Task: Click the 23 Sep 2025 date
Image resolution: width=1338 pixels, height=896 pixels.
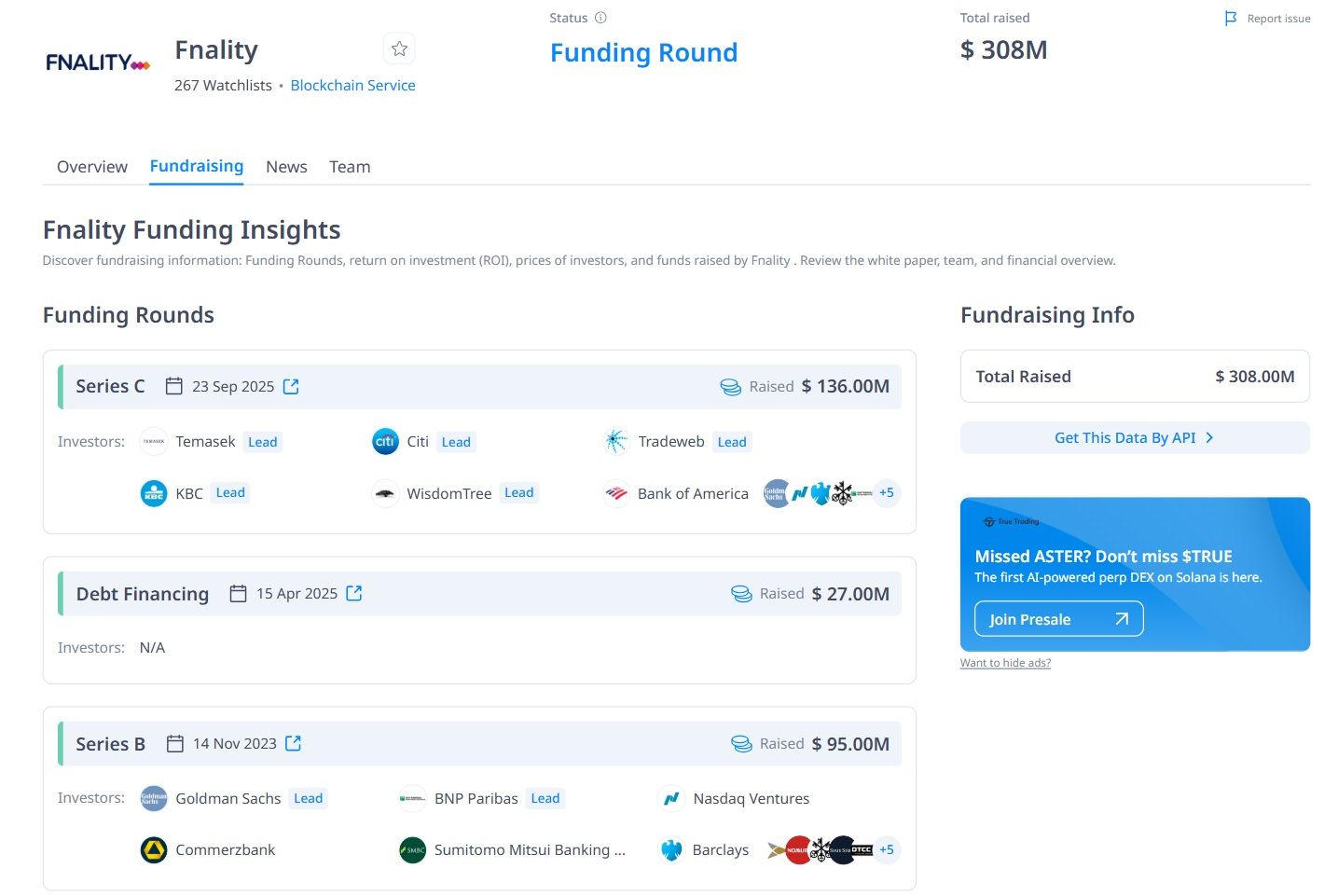Action: [x=233, y=386]
